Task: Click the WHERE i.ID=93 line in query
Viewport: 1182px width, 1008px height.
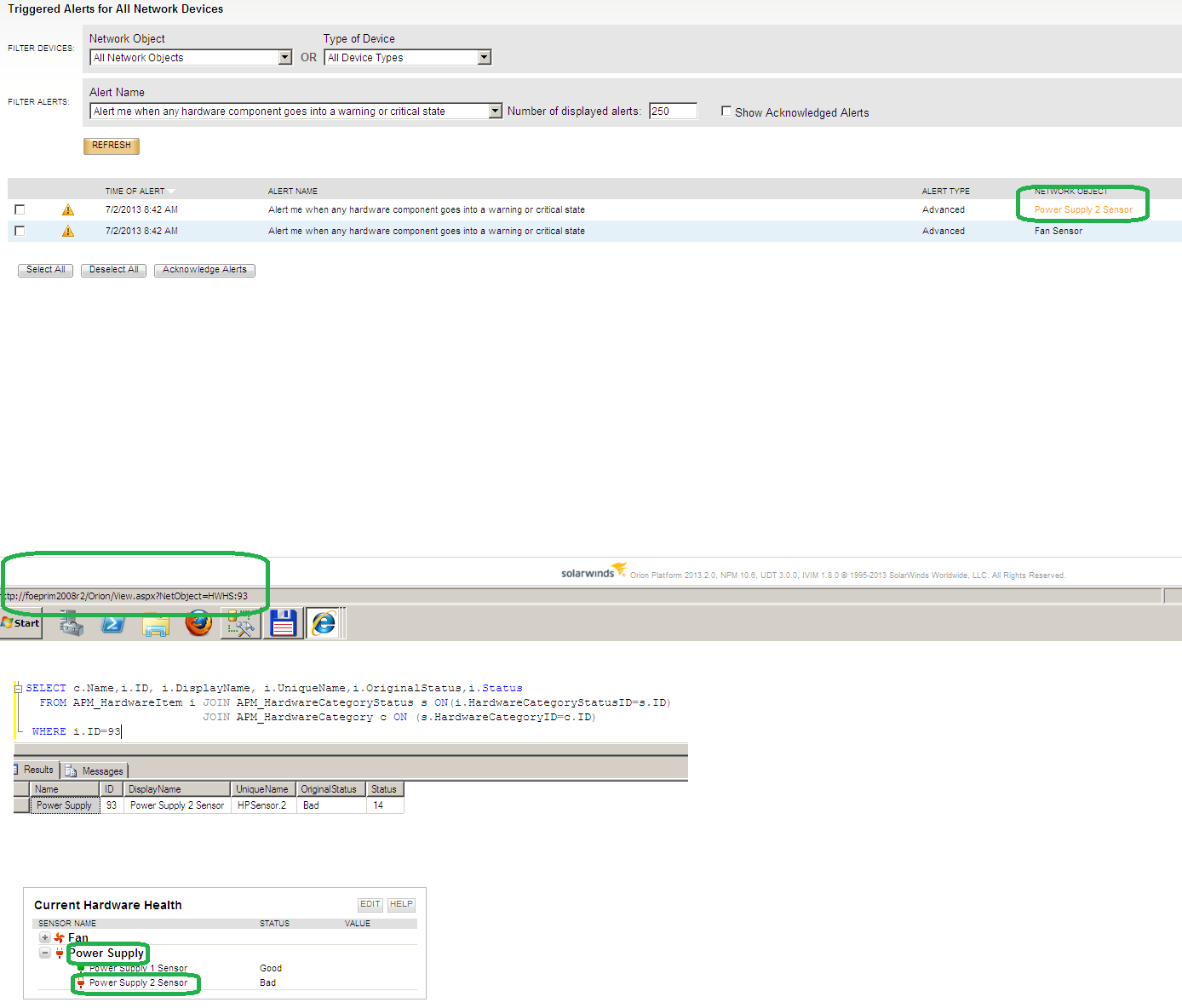Action: 77,731
